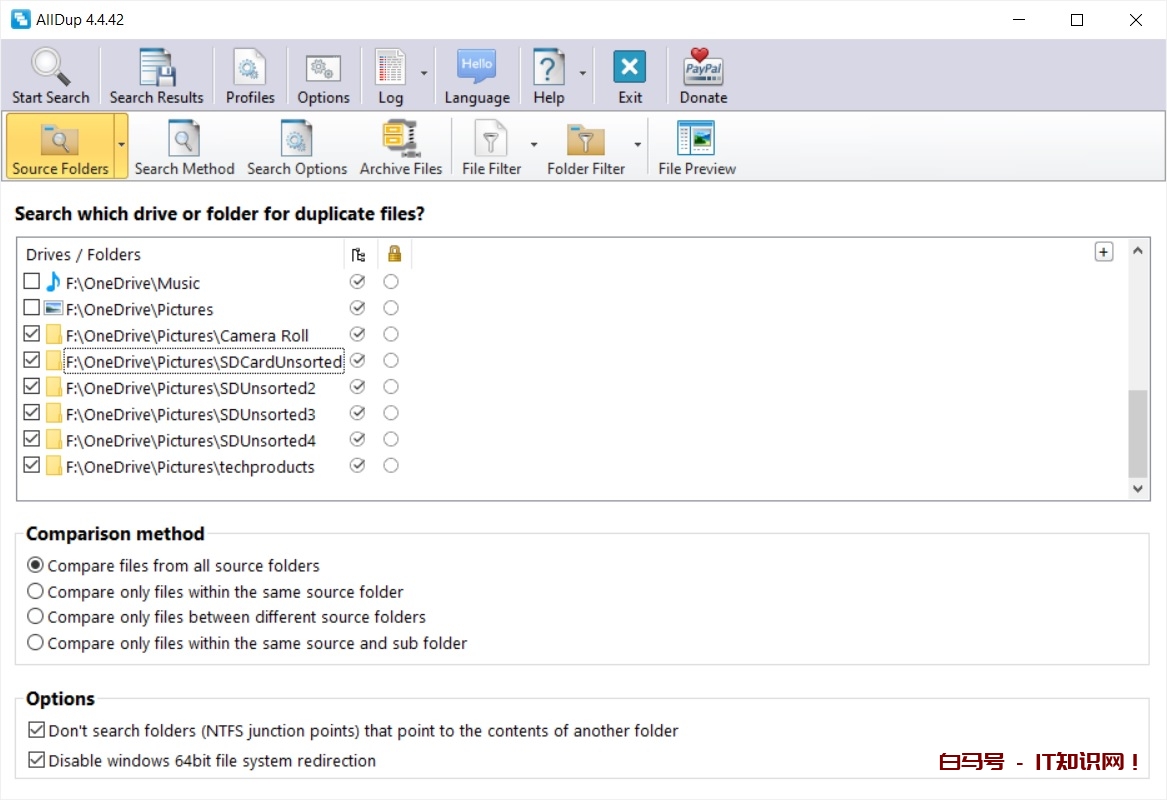Click the plus button to add folder
The height and width of the screenshot is (800, 1167).
(1103, 252)
